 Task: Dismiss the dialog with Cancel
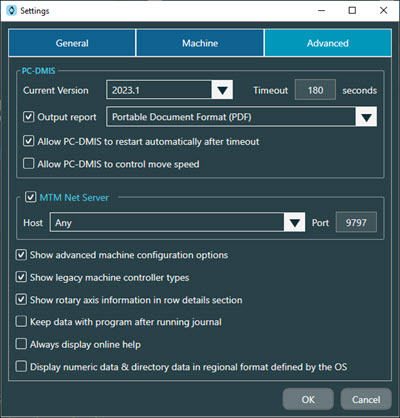366,399
